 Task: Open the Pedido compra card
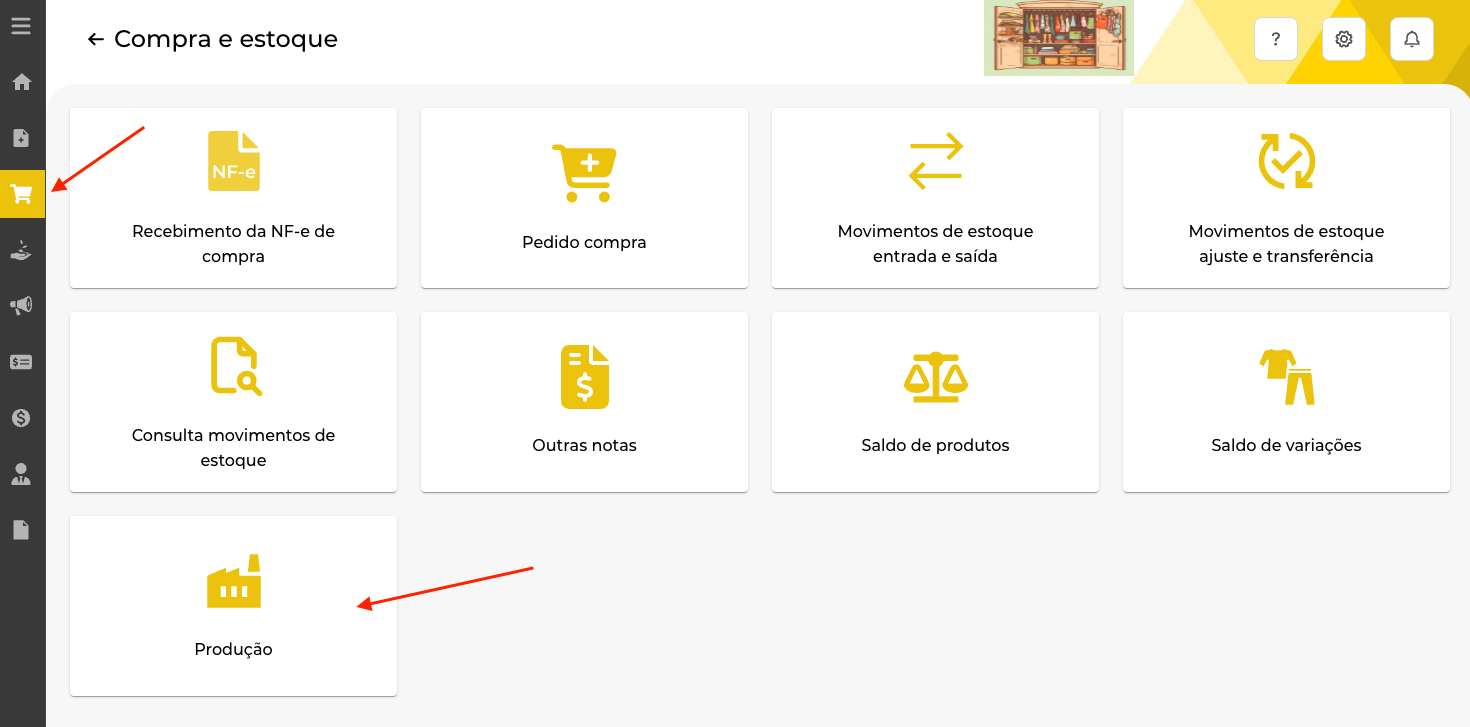pyautogui.click(x=584, y=198)
